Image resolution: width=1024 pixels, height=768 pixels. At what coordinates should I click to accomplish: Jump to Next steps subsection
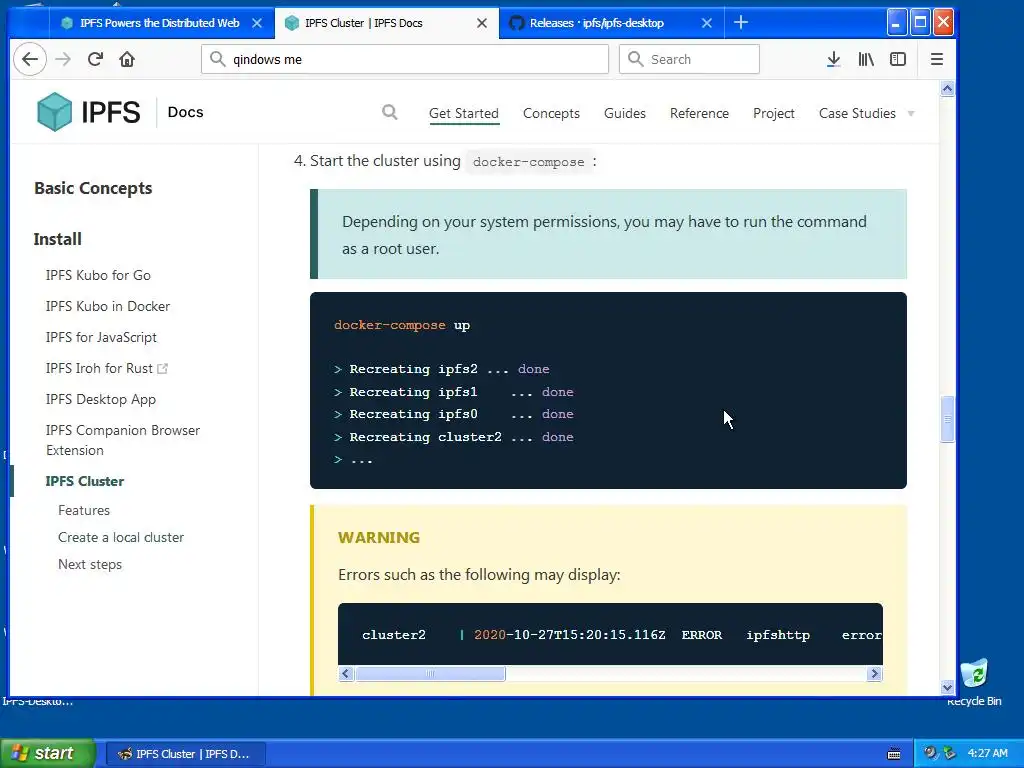coord(89,564)
